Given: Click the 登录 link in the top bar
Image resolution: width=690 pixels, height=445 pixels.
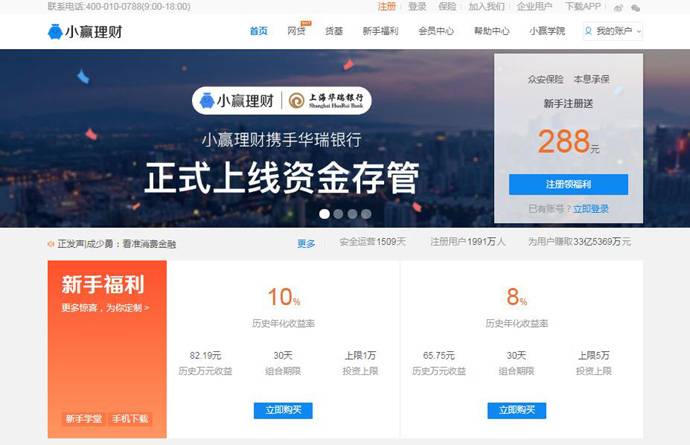Looking at the screenshot, I should (417, 7).
